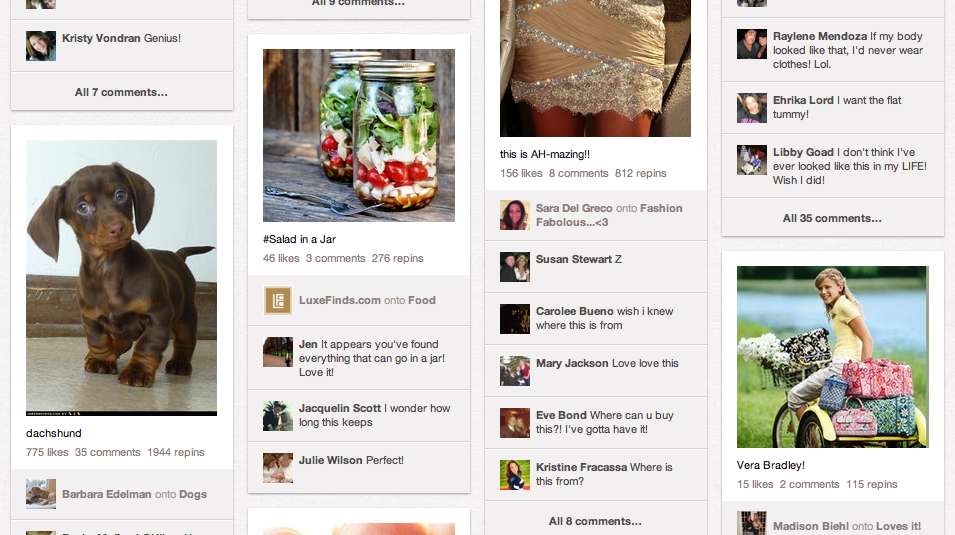
Task: Open the Salad in a Jar pin image
Action: 359,135
